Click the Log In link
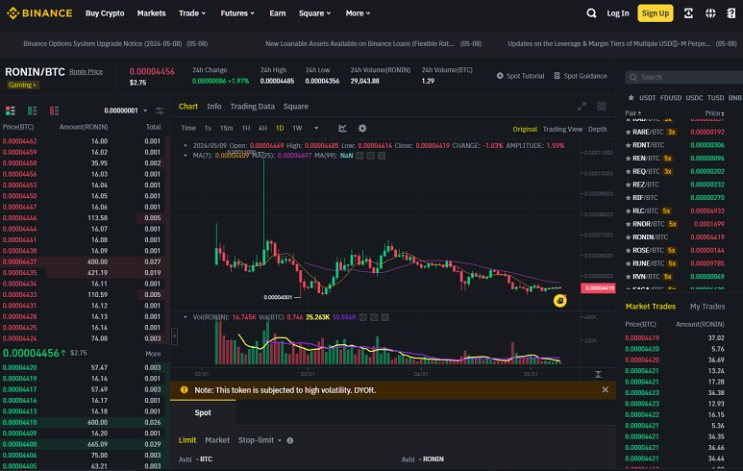743x471 pixels. pyautogui.click(x=618, y=13)
